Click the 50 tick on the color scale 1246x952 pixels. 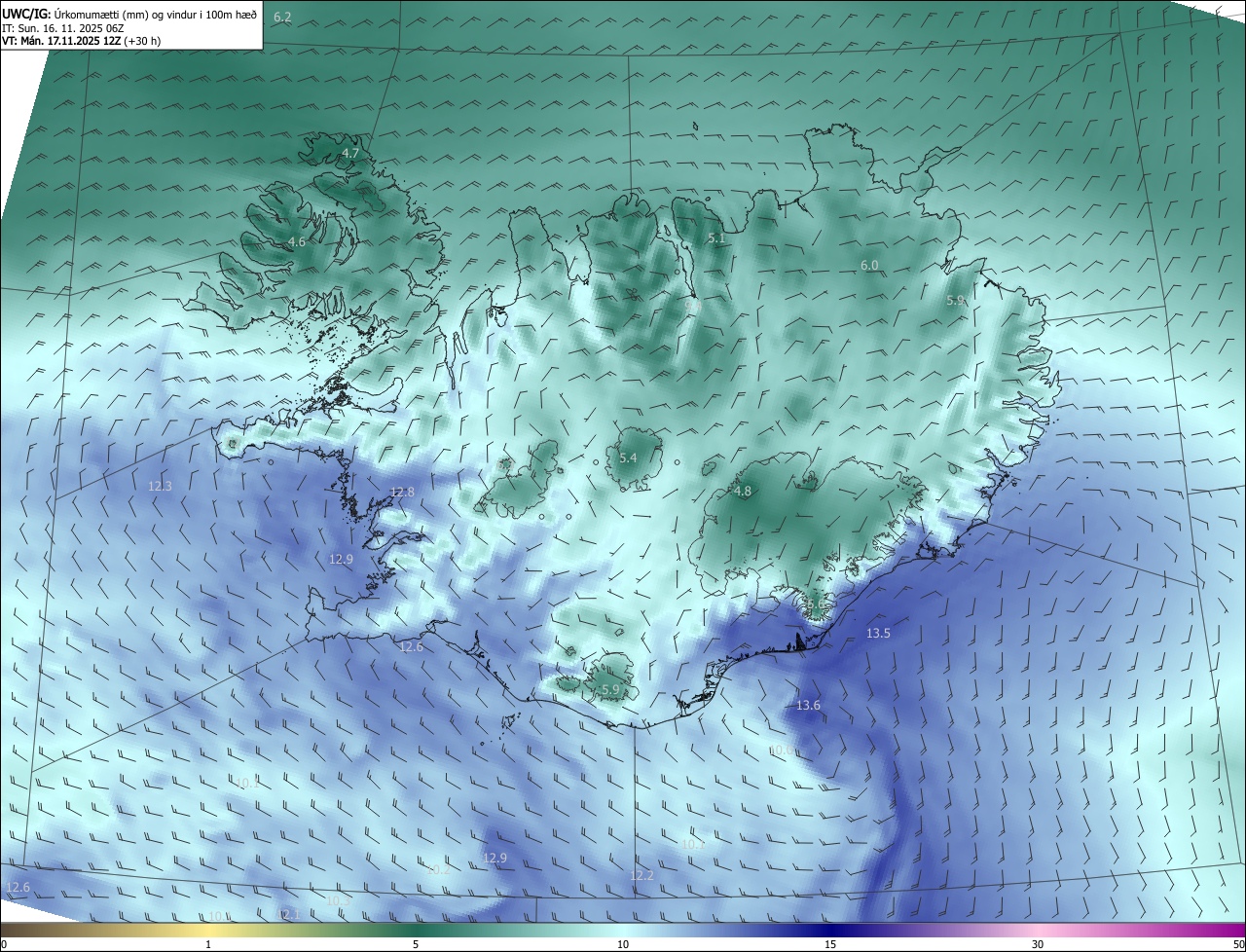(x=1238, y=944)
